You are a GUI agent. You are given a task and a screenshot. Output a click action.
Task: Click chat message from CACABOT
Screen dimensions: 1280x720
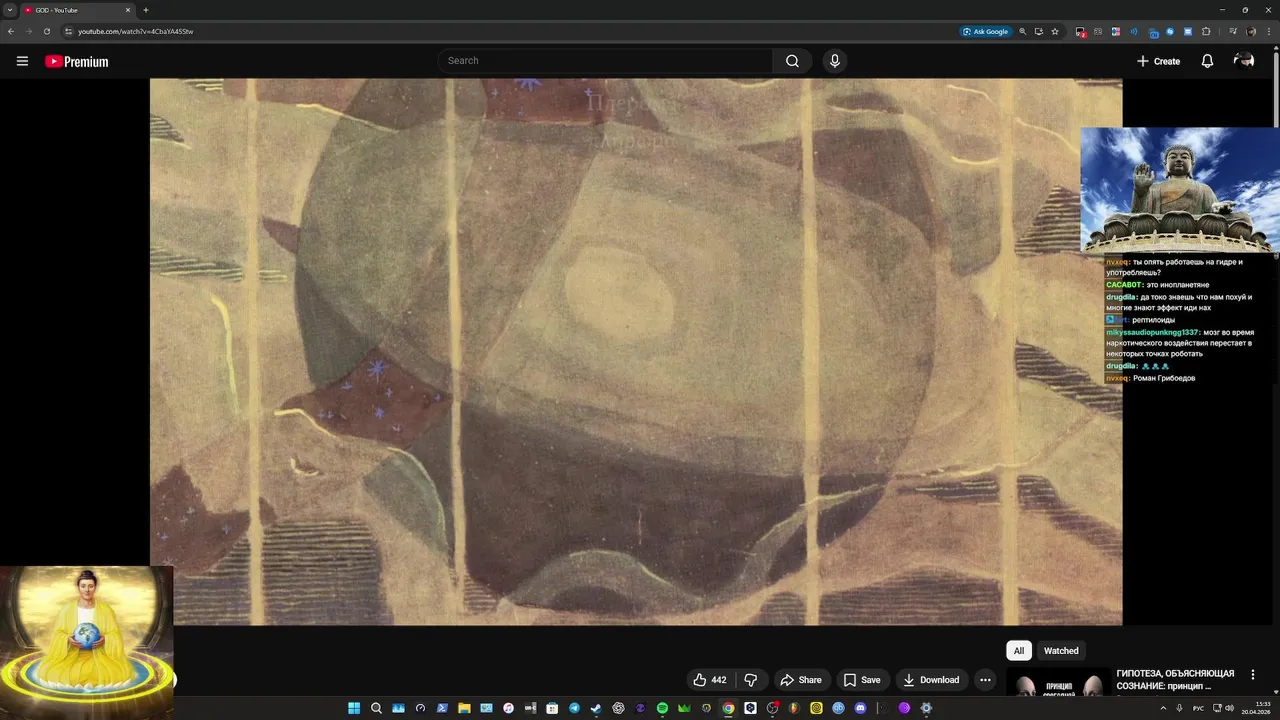[1157, 285]
